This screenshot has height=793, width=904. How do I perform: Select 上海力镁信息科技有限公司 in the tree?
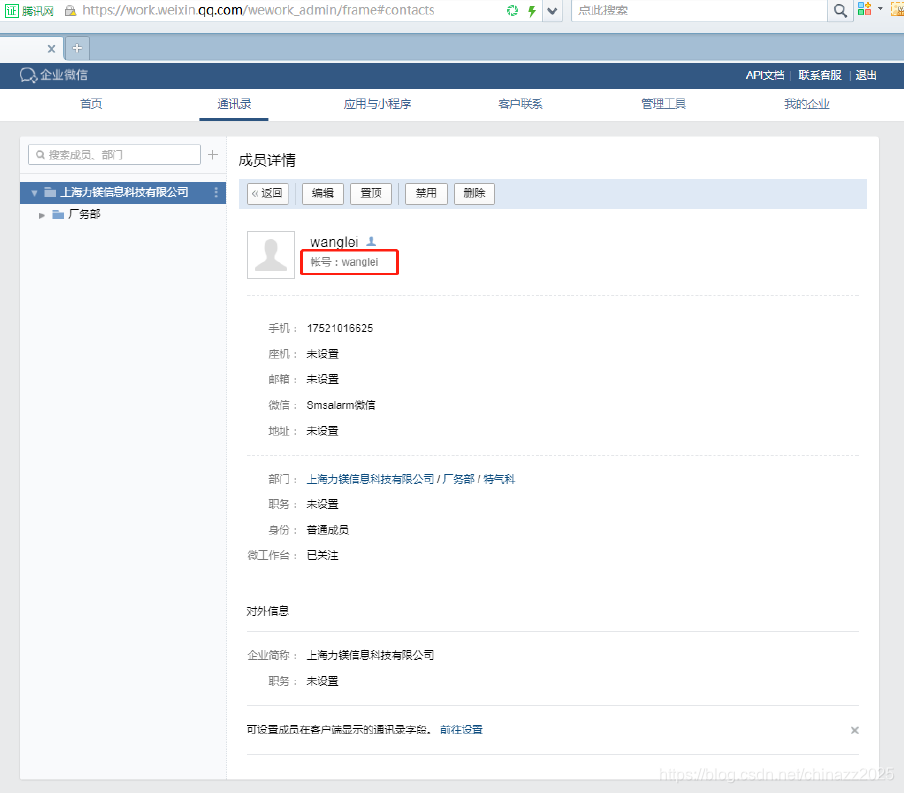(x=124, y=192)
